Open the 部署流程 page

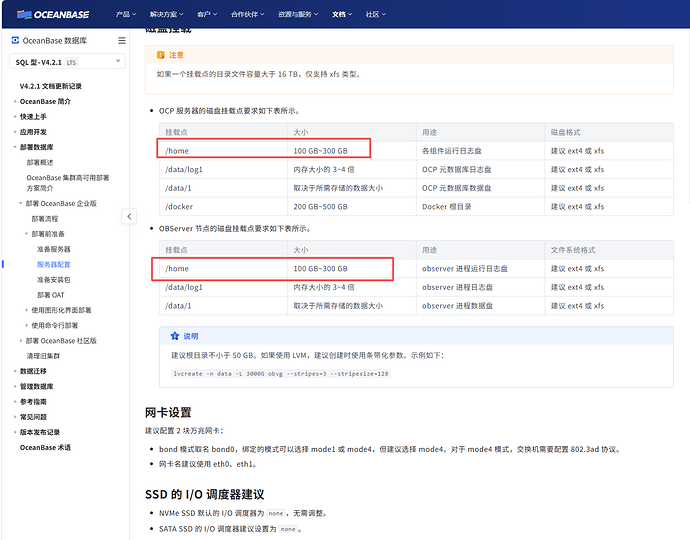[x=44, y=219]
